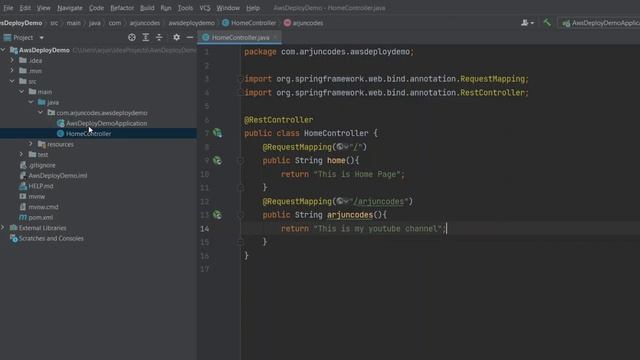Open the View menu
640x360 pixels.
(x=43, y=8)
